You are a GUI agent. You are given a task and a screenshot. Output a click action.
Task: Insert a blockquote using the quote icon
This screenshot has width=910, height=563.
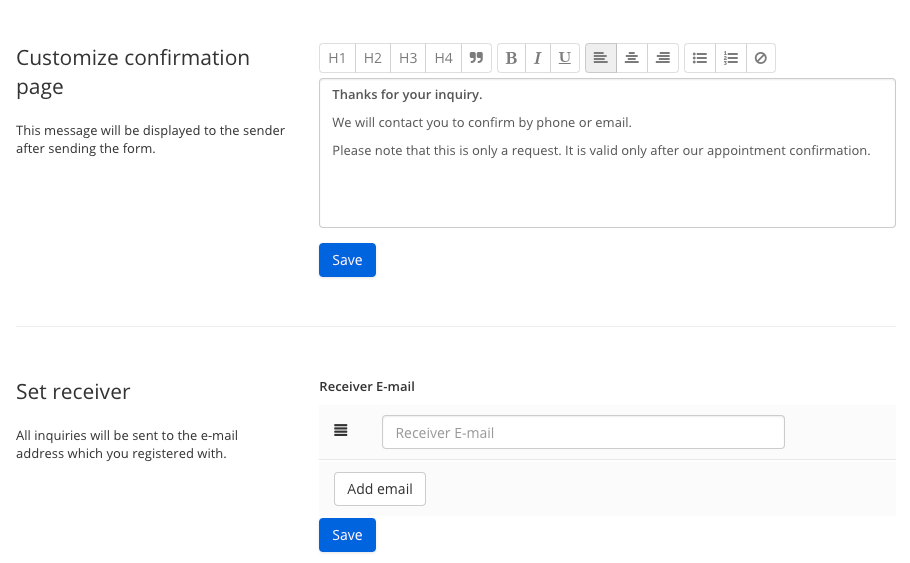pyautogui.click(x=476, y=58)
